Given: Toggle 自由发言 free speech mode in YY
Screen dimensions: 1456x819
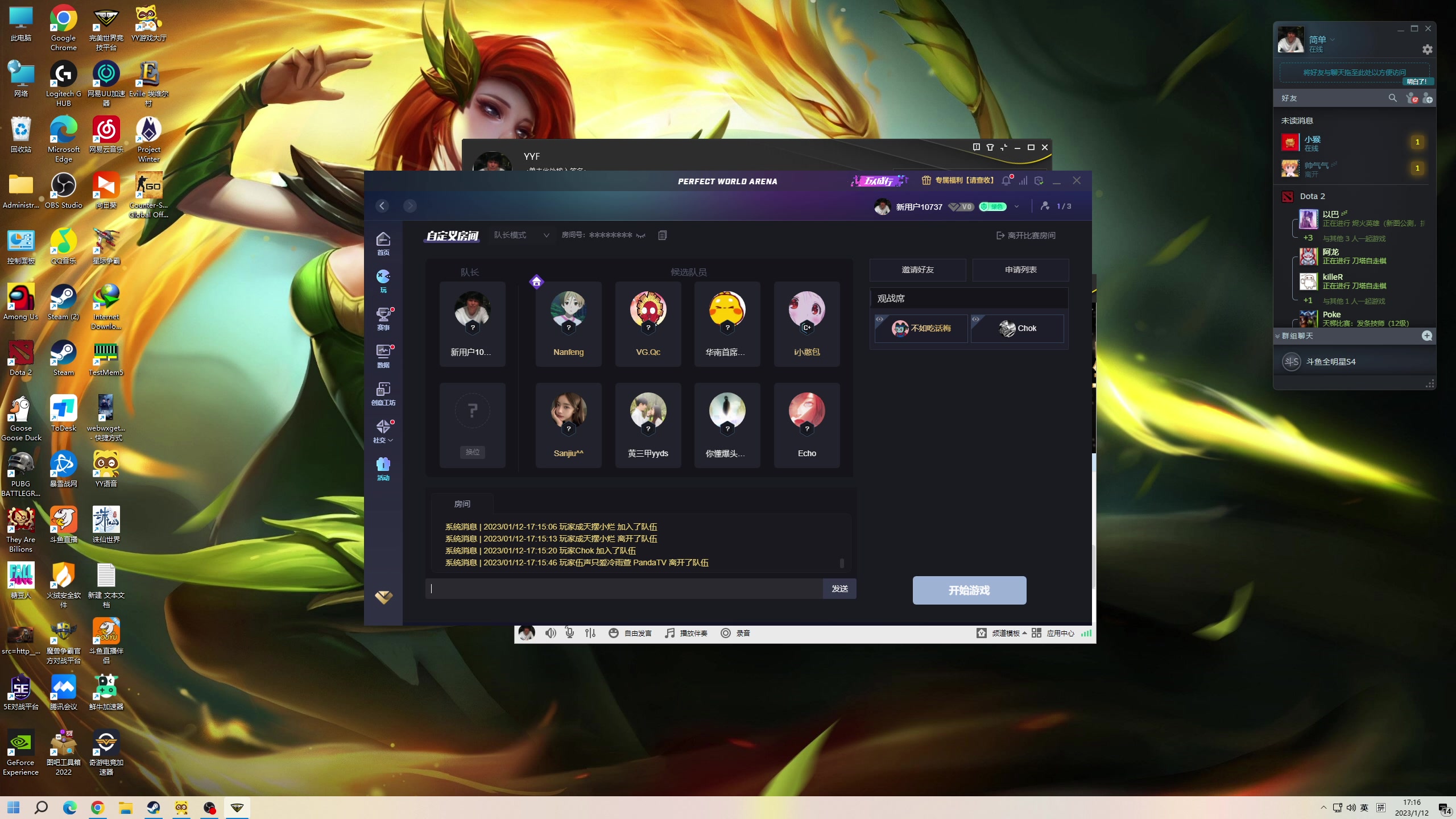Looking at the screenshot, I should tap(630, 633).
